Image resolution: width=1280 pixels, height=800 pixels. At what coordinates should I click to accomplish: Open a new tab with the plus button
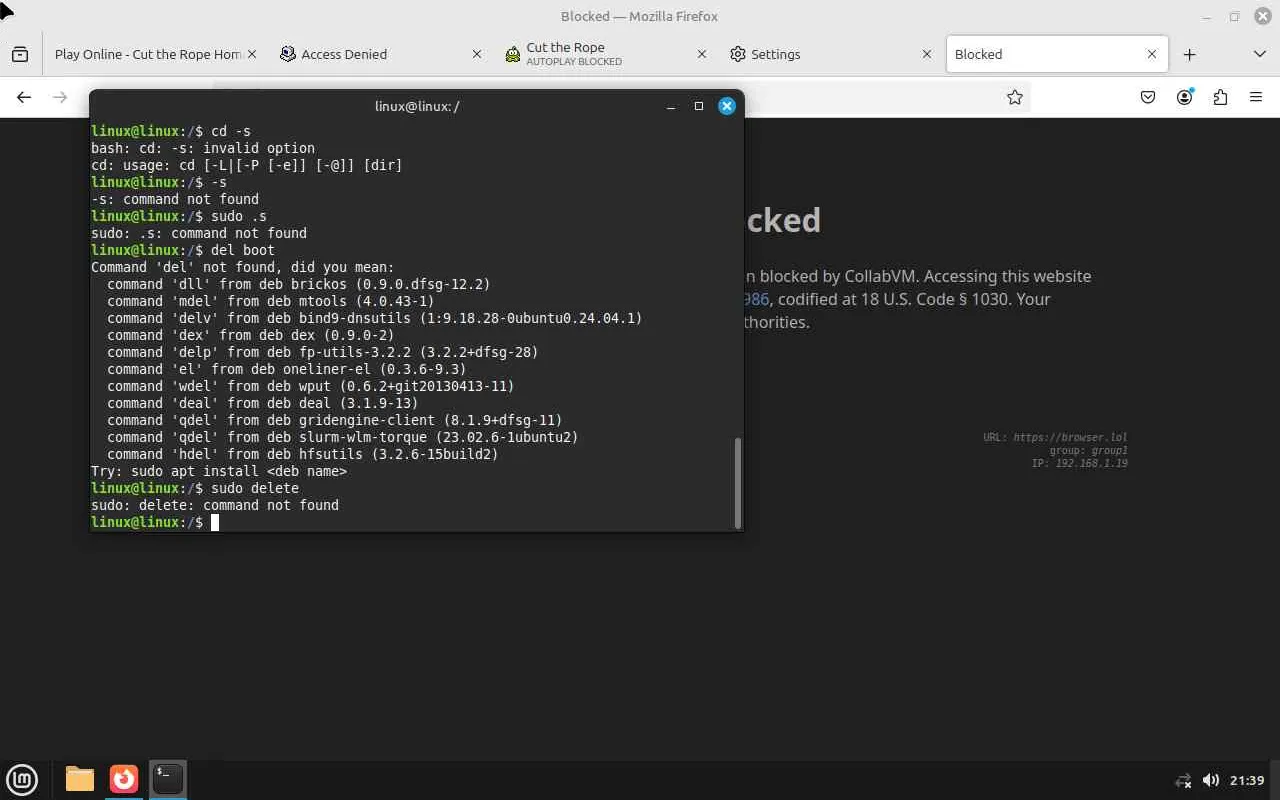(1189, 54)
